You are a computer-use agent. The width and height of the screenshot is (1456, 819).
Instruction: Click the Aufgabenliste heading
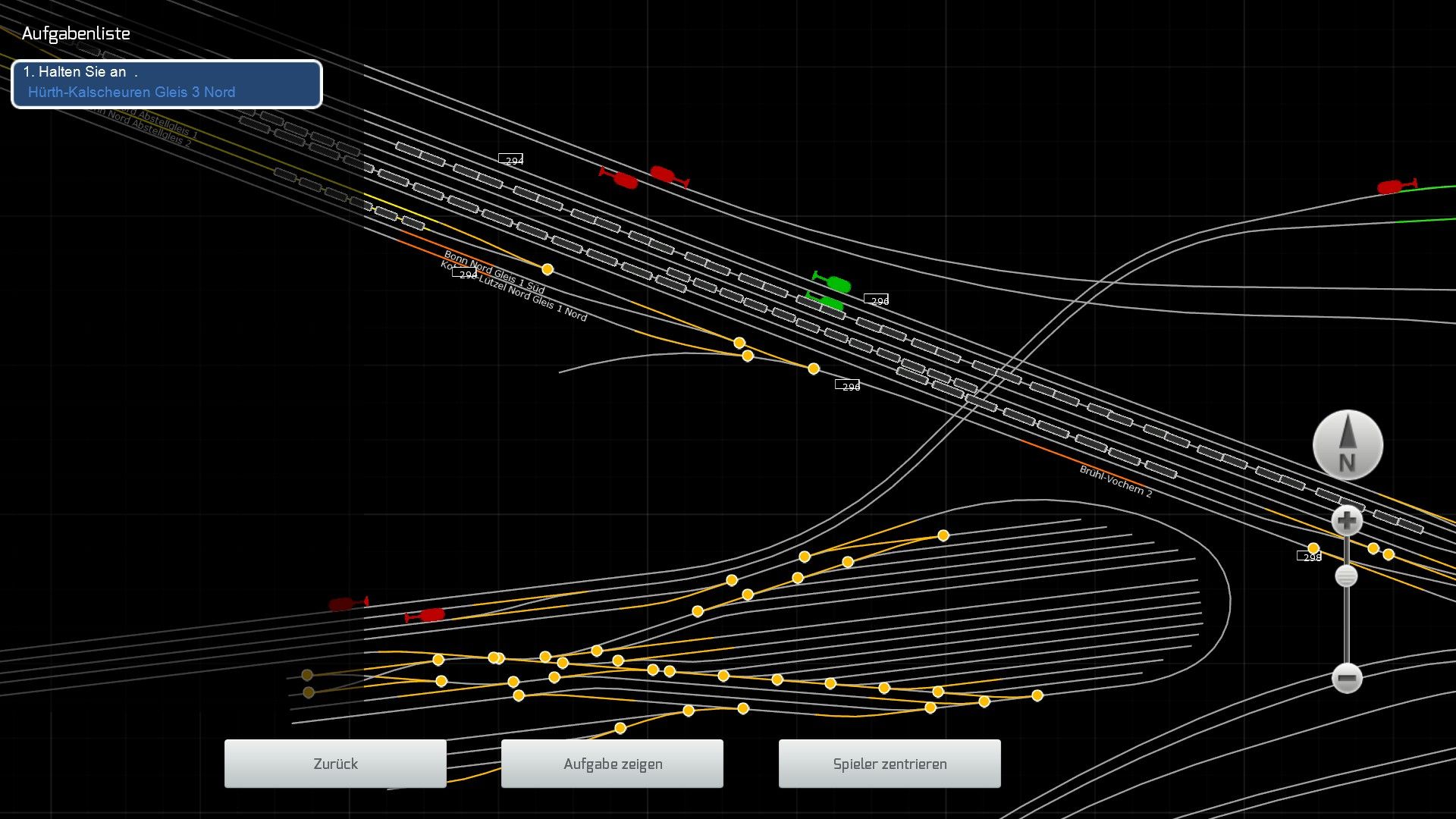76,33
